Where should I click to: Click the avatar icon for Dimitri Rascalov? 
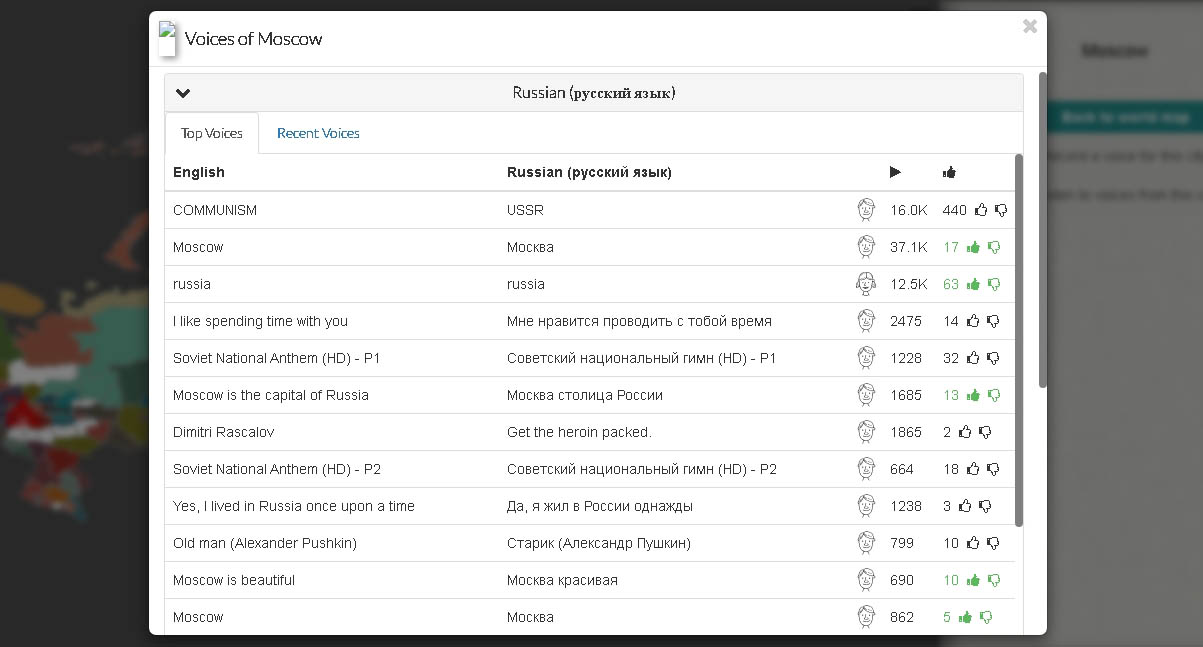coord(866,432)
